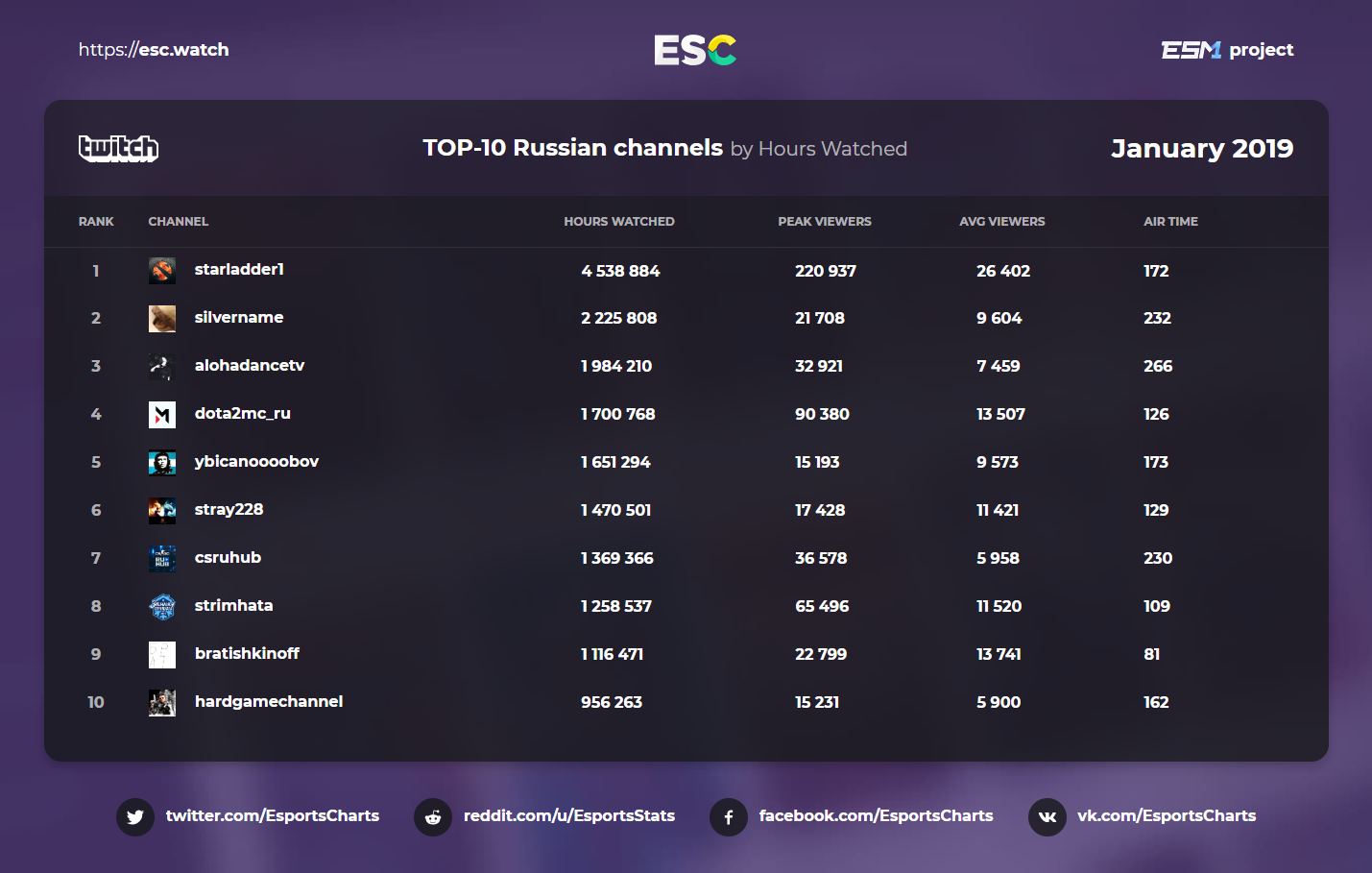Open reddit.com/u/EsportsStats link
Image resolution: width=1372 pixels, height=873 pixels.
click(x=568, y=815)
